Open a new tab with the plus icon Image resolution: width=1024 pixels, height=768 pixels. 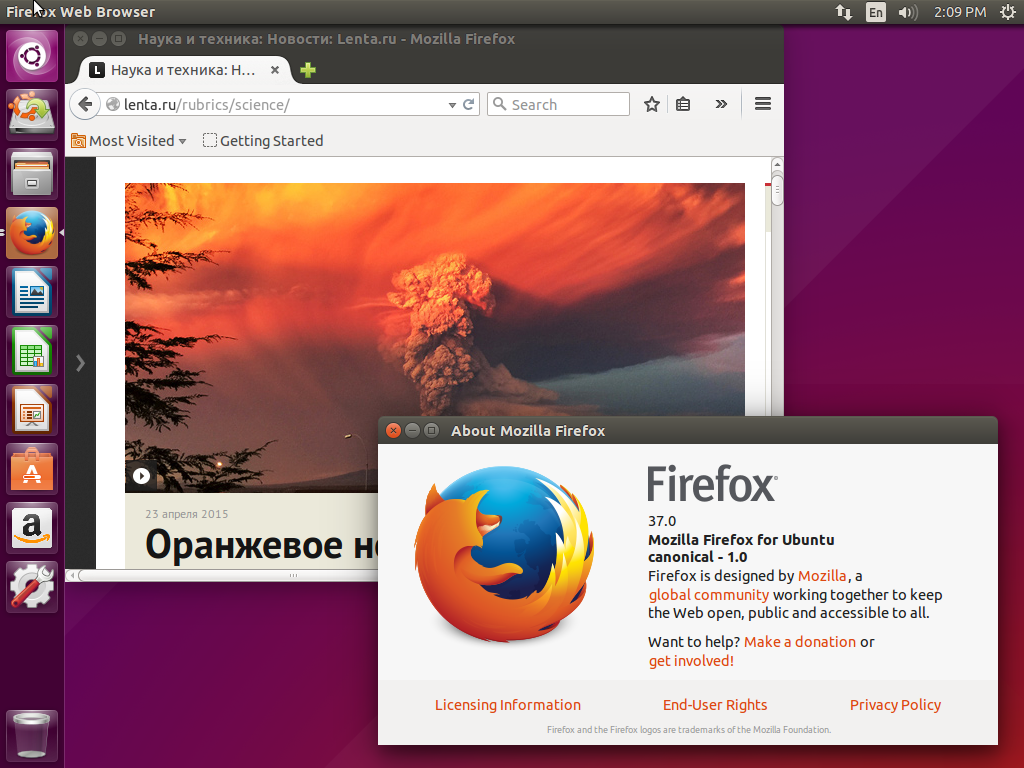click(x=308, y=70)
